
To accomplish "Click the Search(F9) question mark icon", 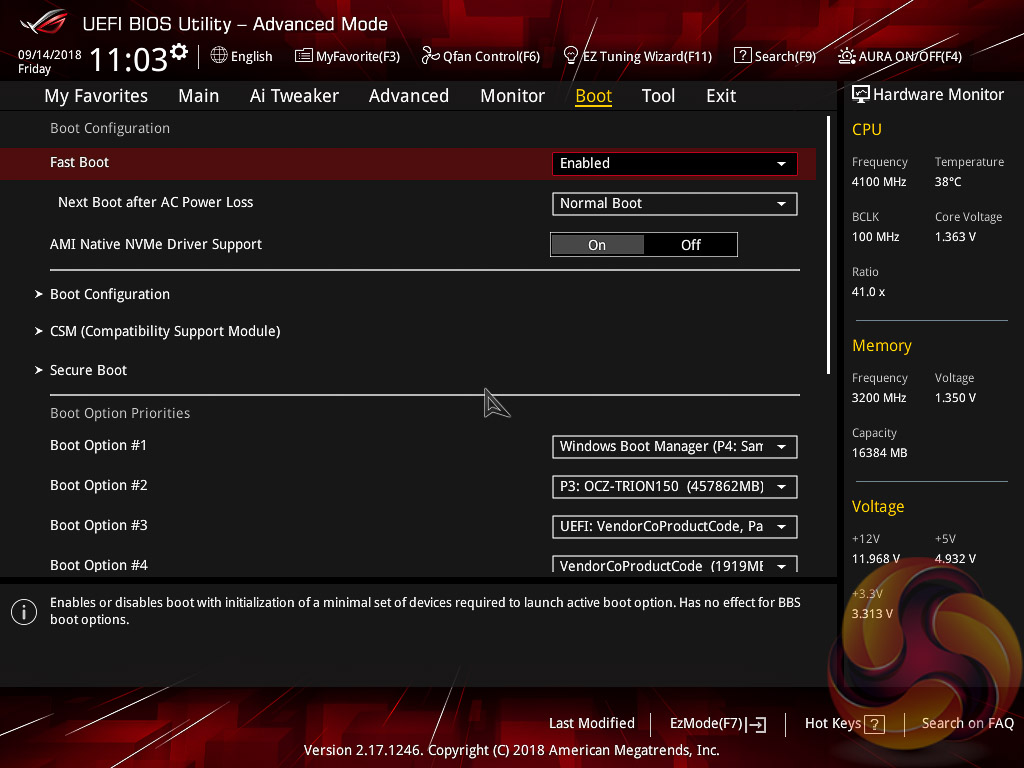I will [x=742, y=56].
